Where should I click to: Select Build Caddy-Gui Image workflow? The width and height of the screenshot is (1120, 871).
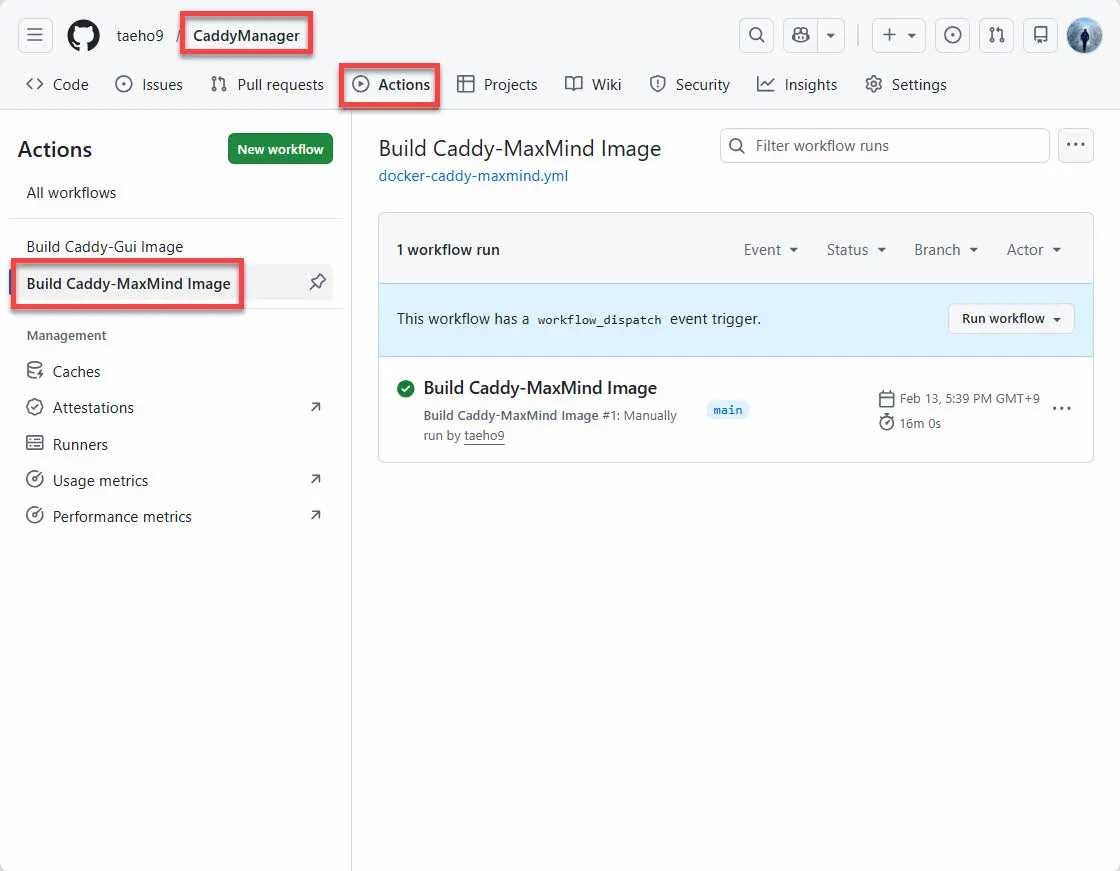coord(105,247)
